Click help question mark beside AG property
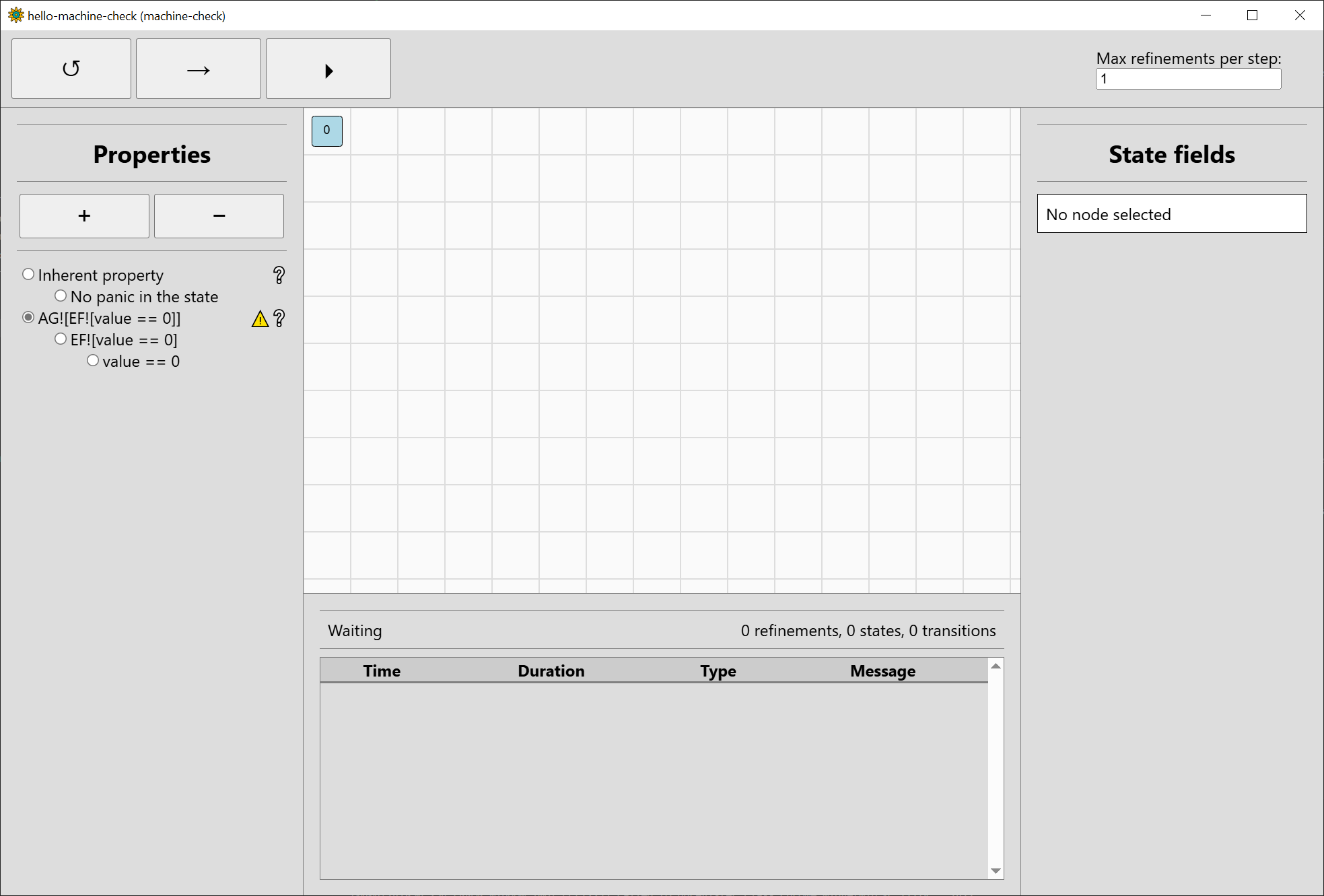The image size is (1324, 896). coord(279,318)
